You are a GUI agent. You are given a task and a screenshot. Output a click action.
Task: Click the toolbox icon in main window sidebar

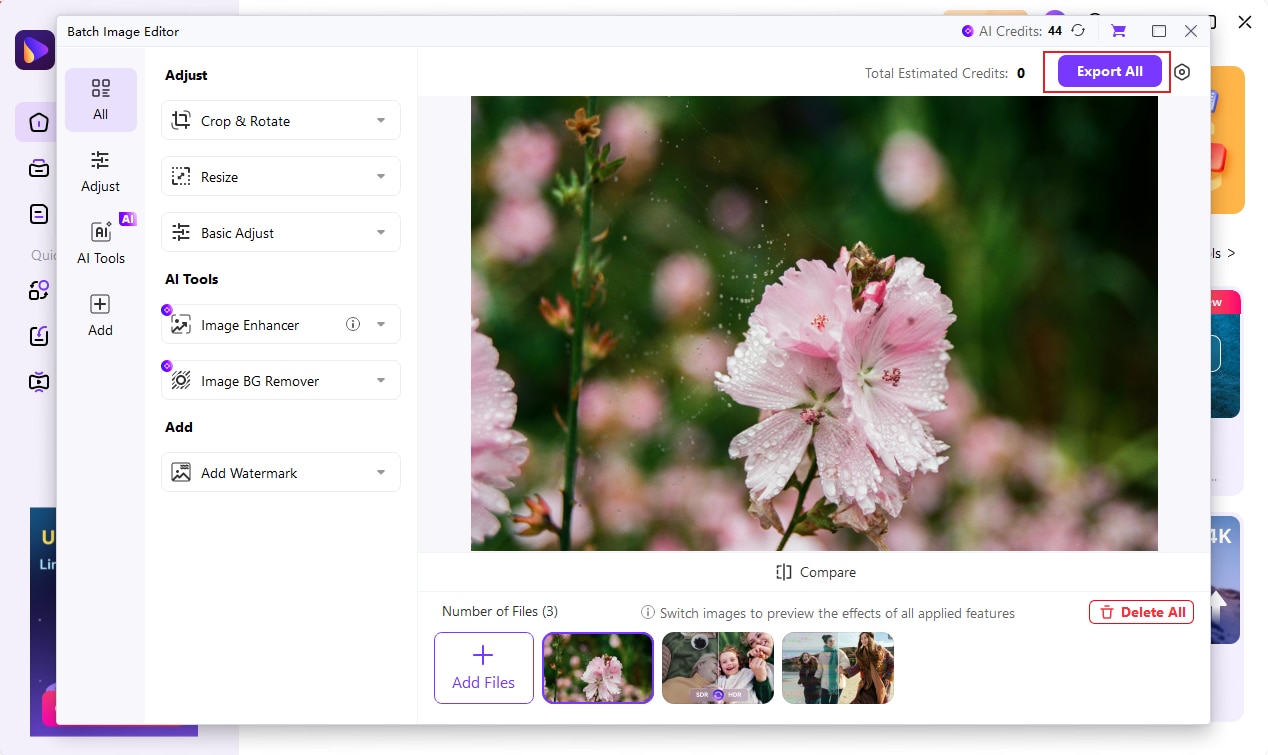click(38, 168)
